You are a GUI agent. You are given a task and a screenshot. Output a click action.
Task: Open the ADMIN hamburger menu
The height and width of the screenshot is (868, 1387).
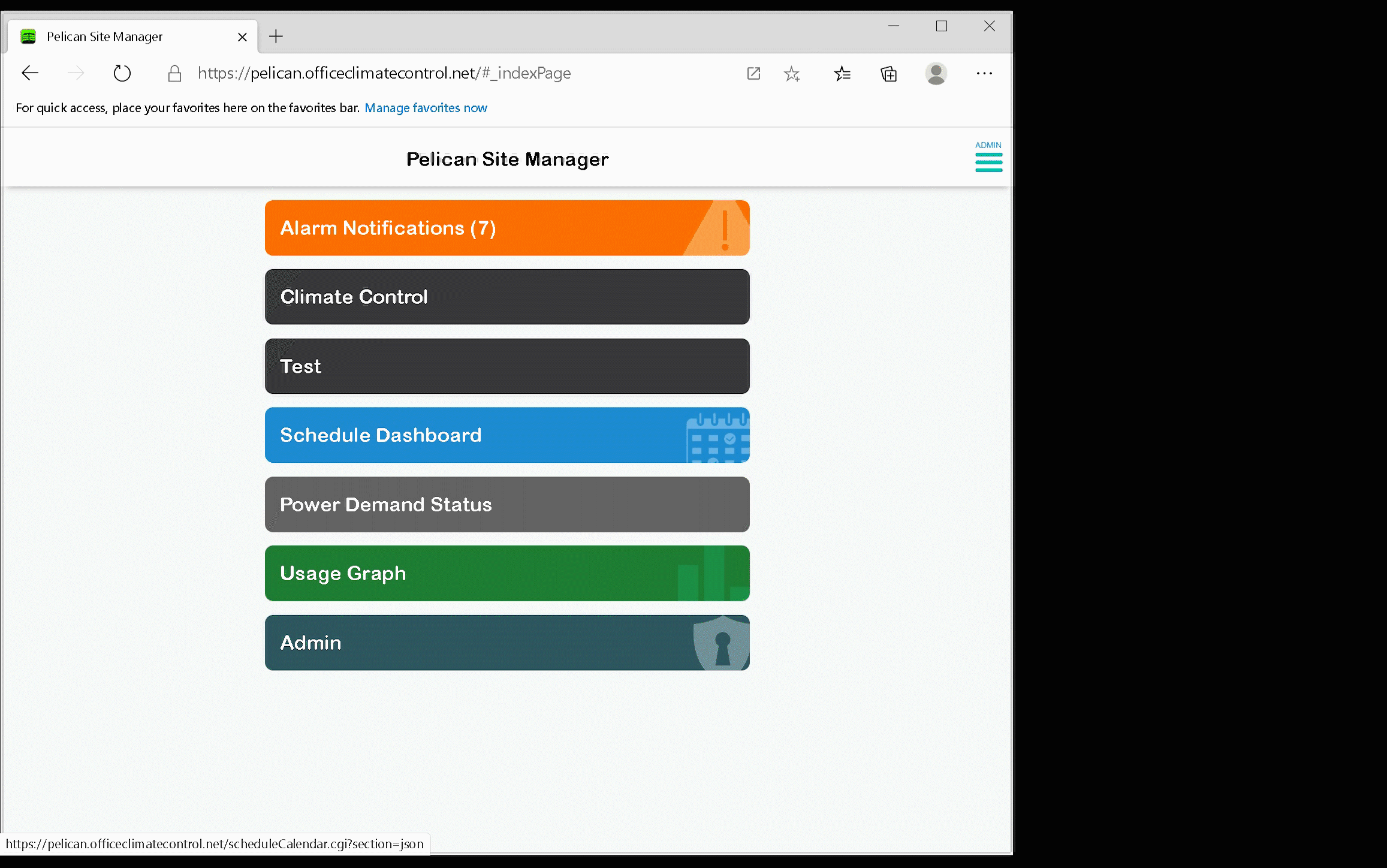pyautogui.click(x=988, y=157)
